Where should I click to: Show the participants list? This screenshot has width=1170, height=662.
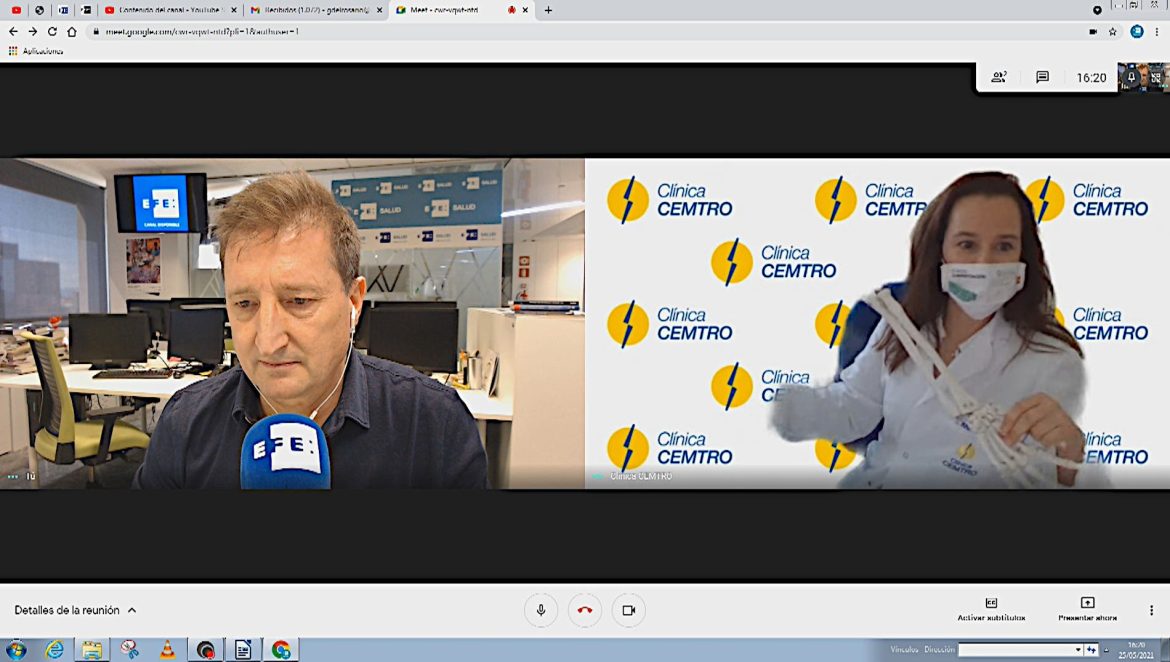pyautogui.click(x=998, y=77)
